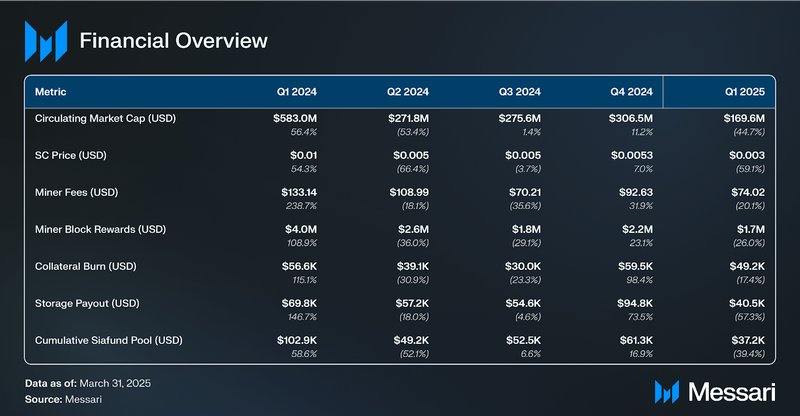This screenshot has height=416, width=800.
Task: Click the $0.0053 SC price value
Action: [632, 155]
